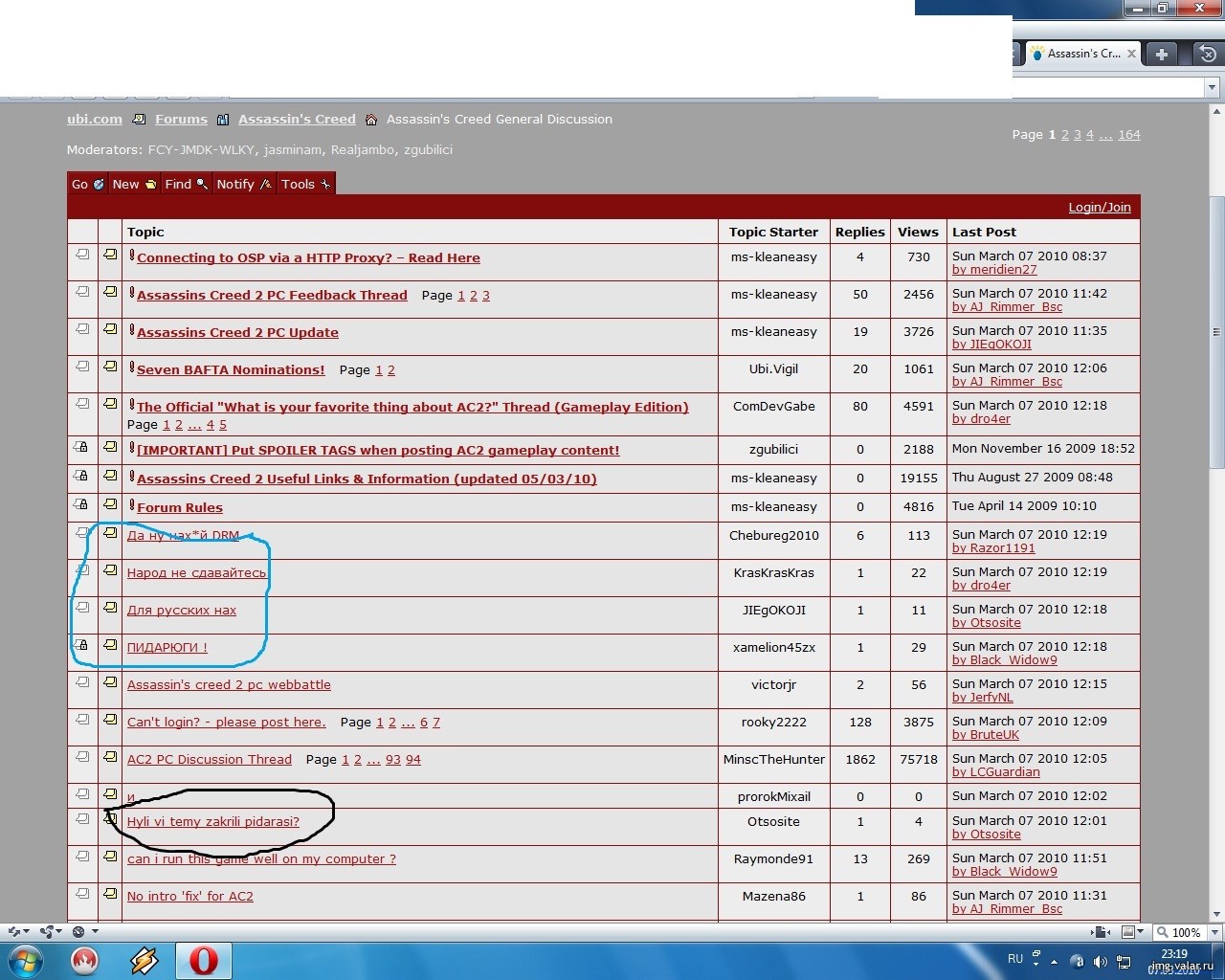The height and width of the screenshot is (980, 1225).
Task: Click the fit-to-width icon in status bar
Action: (1102, 932)
